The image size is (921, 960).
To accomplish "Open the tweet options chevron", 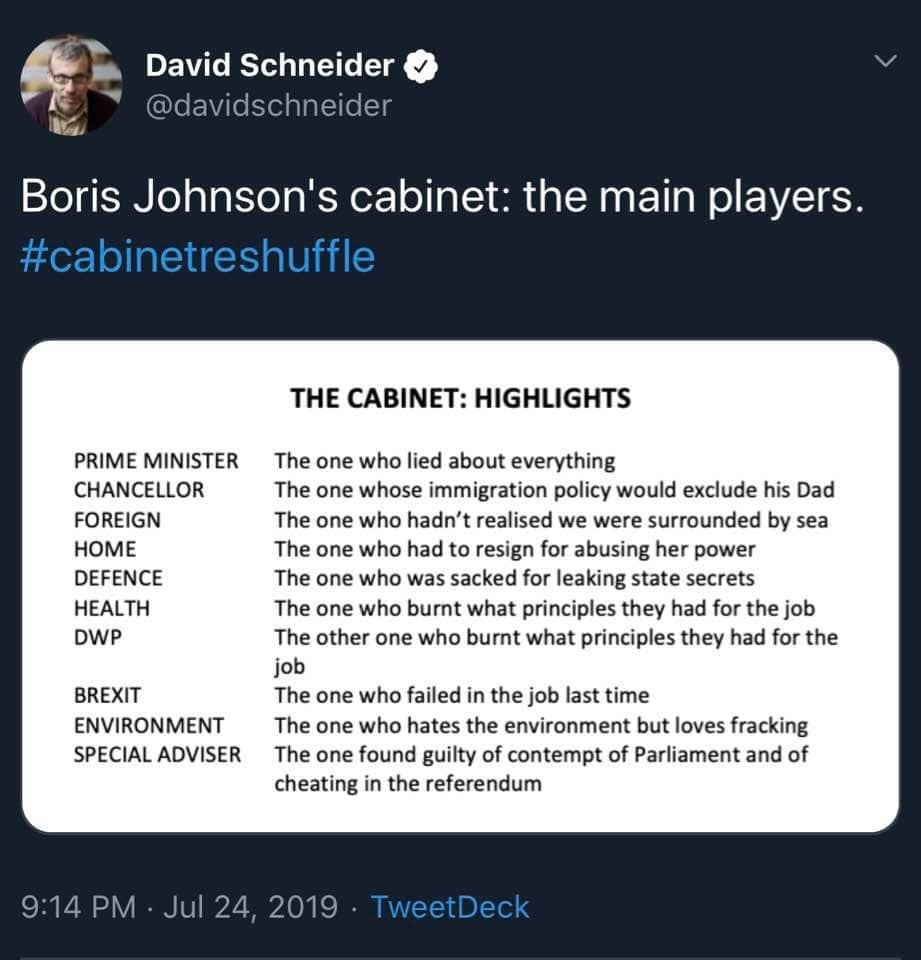I will tap(884, 62).
